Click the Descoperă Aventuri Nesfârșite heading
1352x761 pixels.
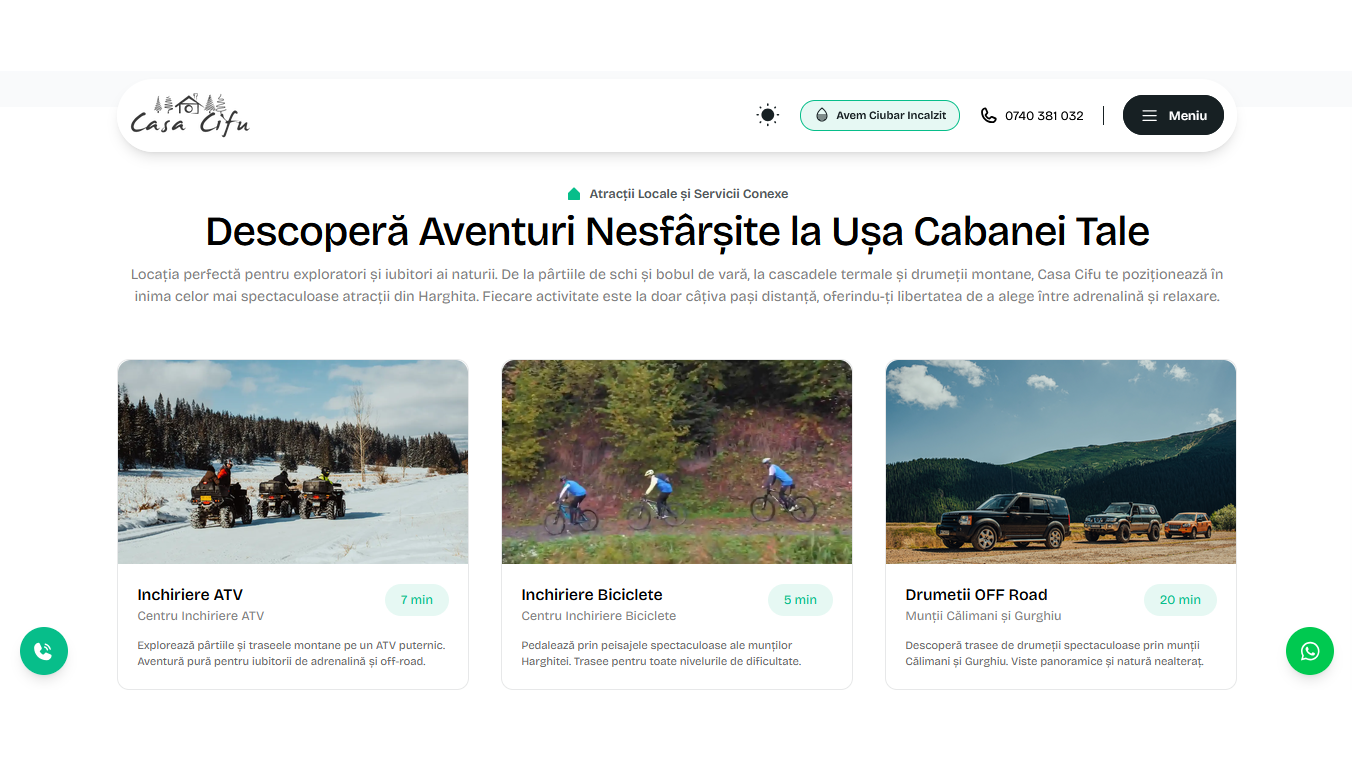677,231
